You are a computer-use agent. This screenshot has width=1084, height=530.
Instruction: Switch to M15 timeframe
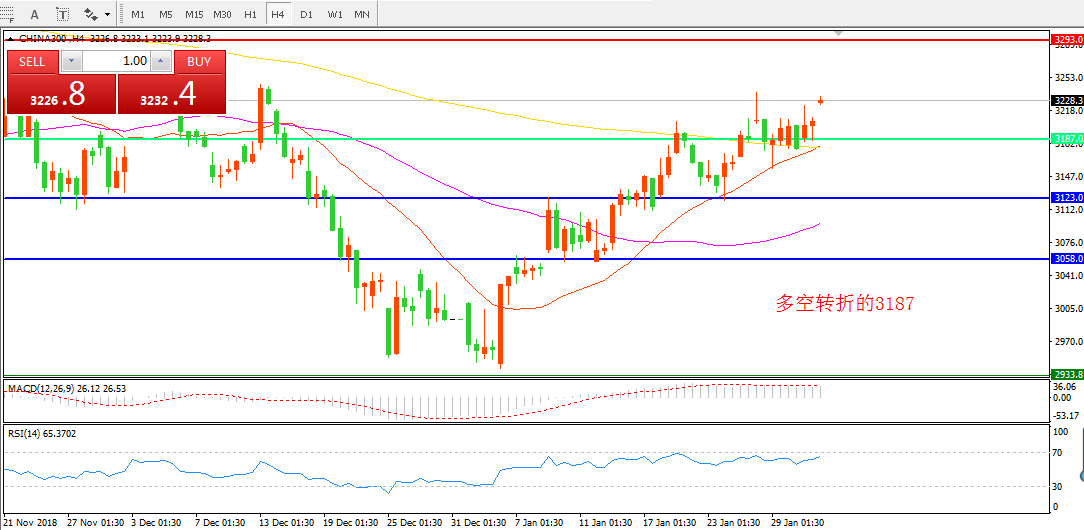(194, 14)
